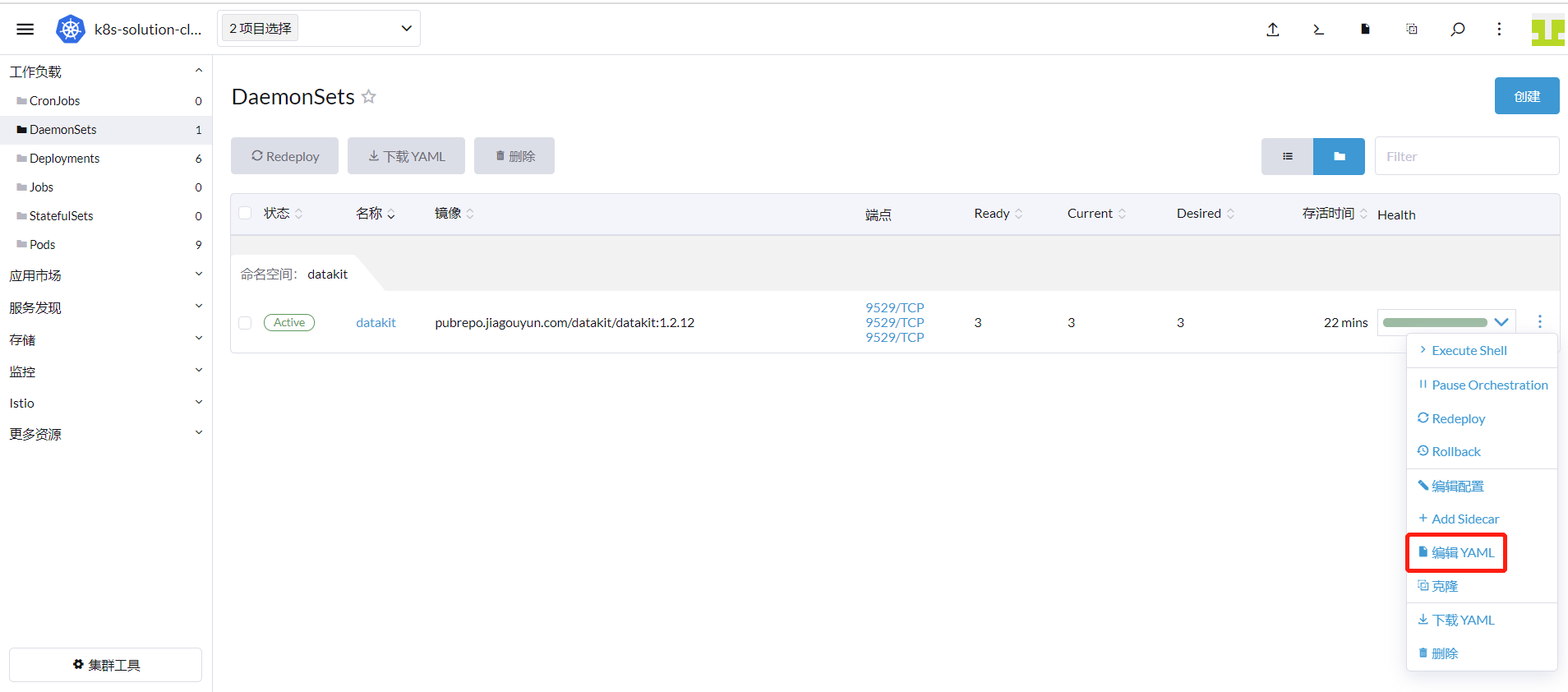1568x692 pixels.
Task: Click the 创建 button
Action: click(1527, 96)
